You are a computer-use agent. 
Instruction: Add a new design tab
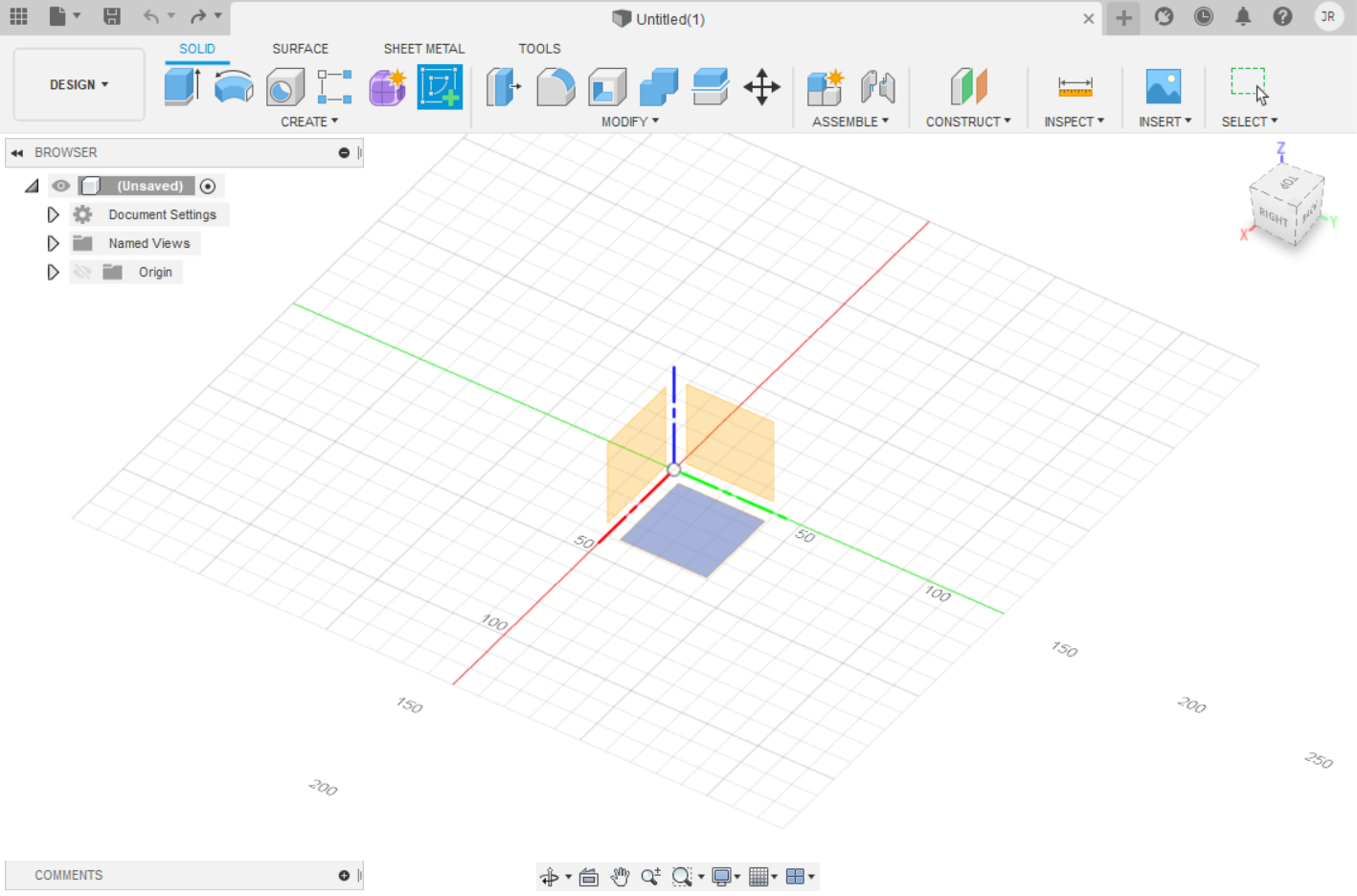click(x=1123, y=17)
